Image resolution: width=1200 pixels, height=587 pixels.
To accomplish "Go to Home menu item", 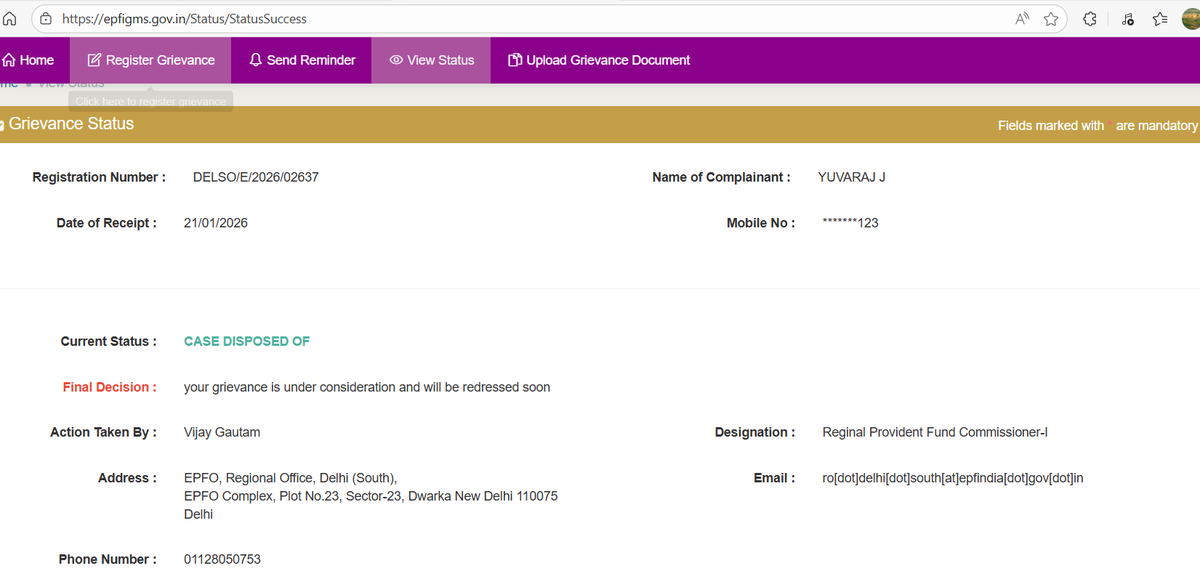I will click(x=29, y=60).
